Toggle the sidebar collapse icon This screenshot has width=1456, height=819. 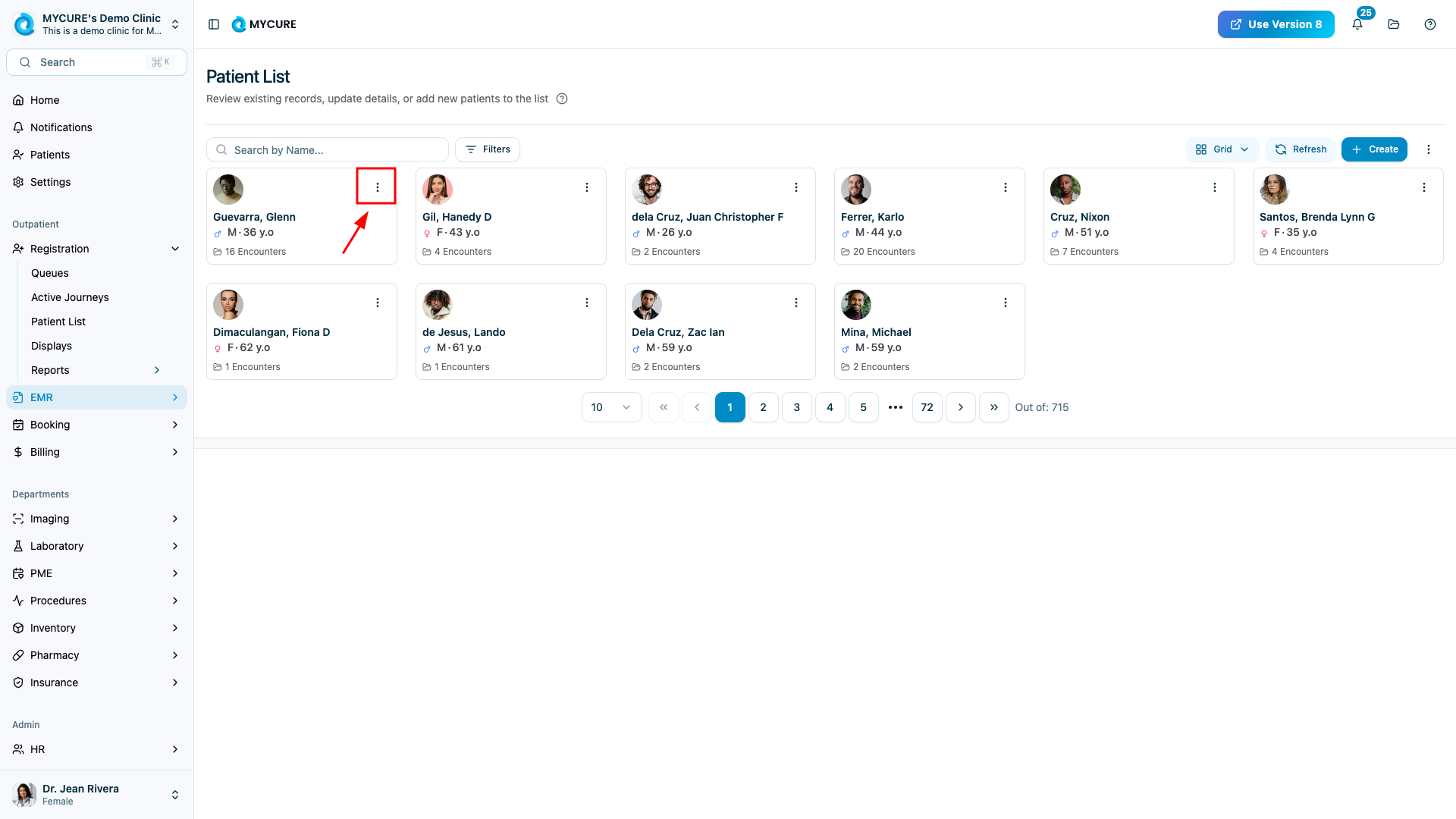pyautogui.click(x=214, y=24)
